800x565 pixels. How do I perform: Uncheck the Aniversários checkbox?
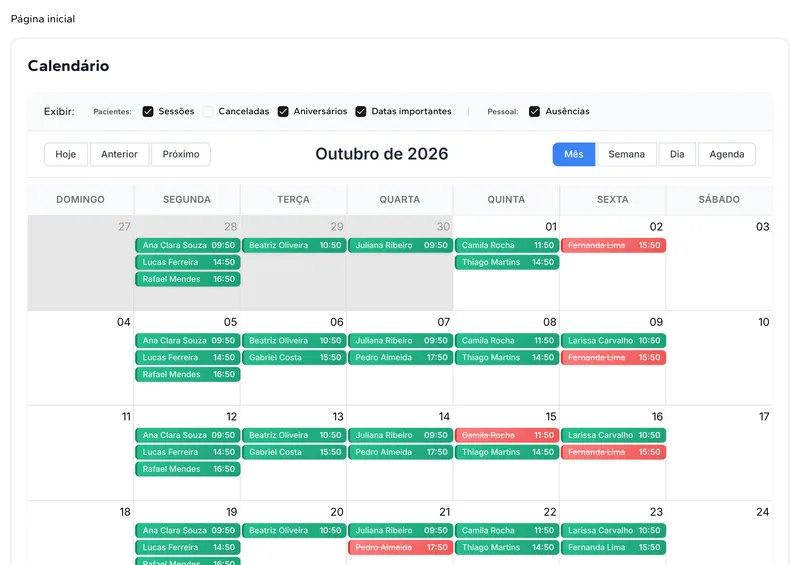283,111
